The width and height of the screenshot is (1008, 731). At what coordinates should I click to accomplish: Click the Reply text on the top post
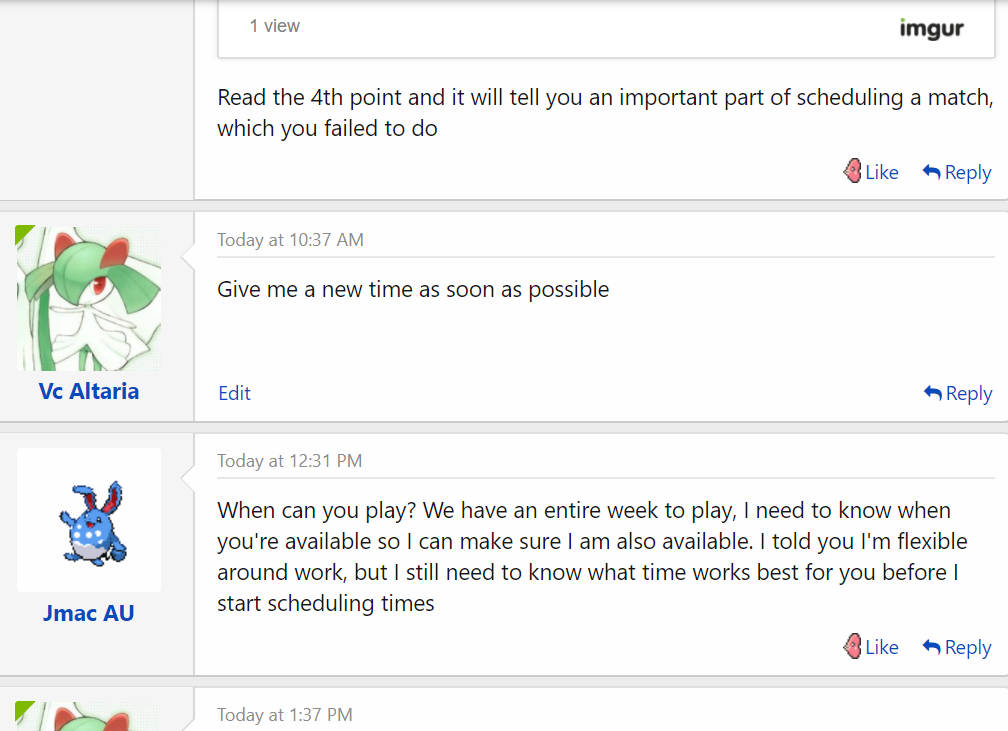[968, 172]
